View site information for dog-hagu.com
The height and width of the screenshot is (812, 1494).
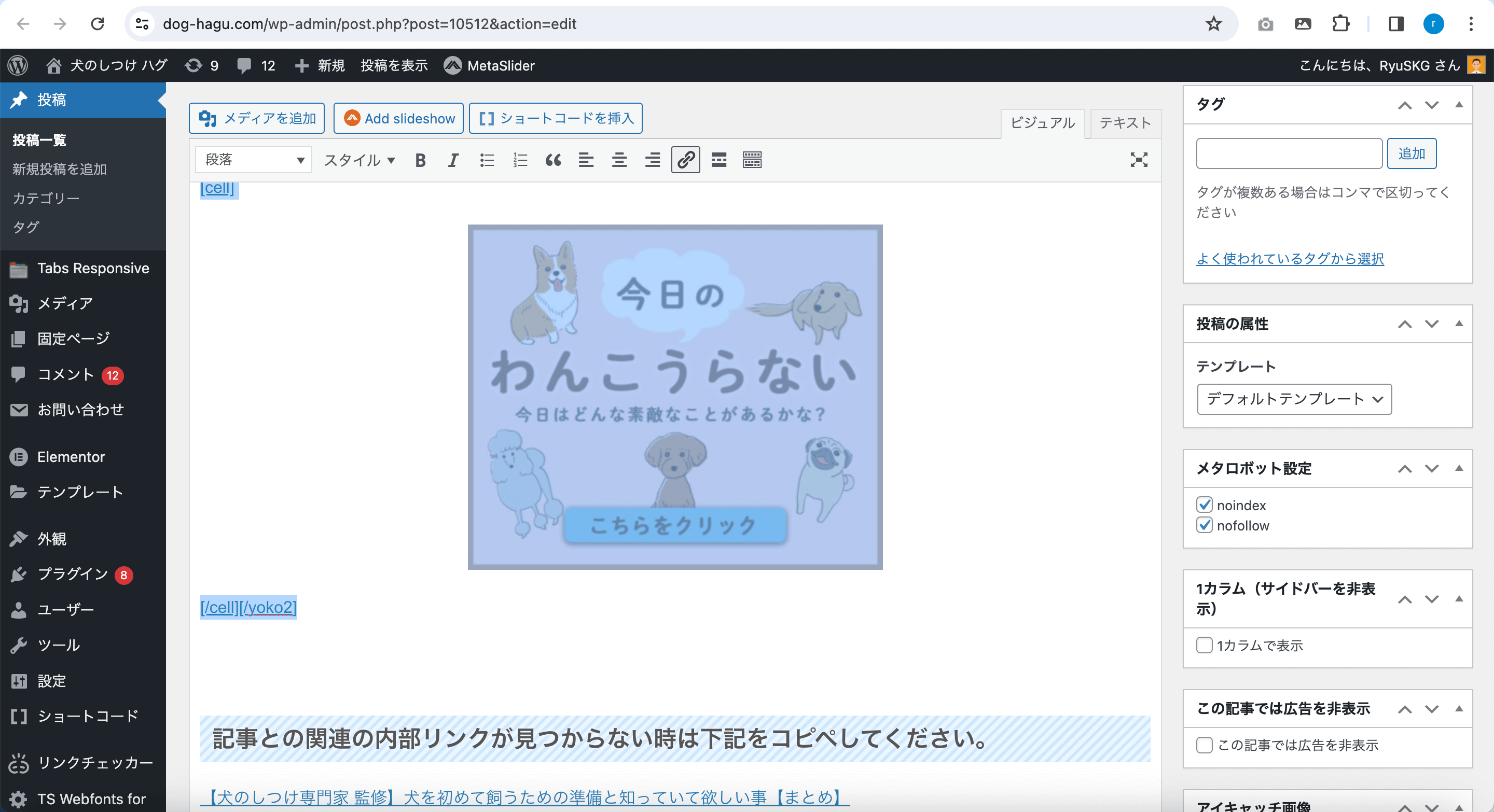coord(143,24)
